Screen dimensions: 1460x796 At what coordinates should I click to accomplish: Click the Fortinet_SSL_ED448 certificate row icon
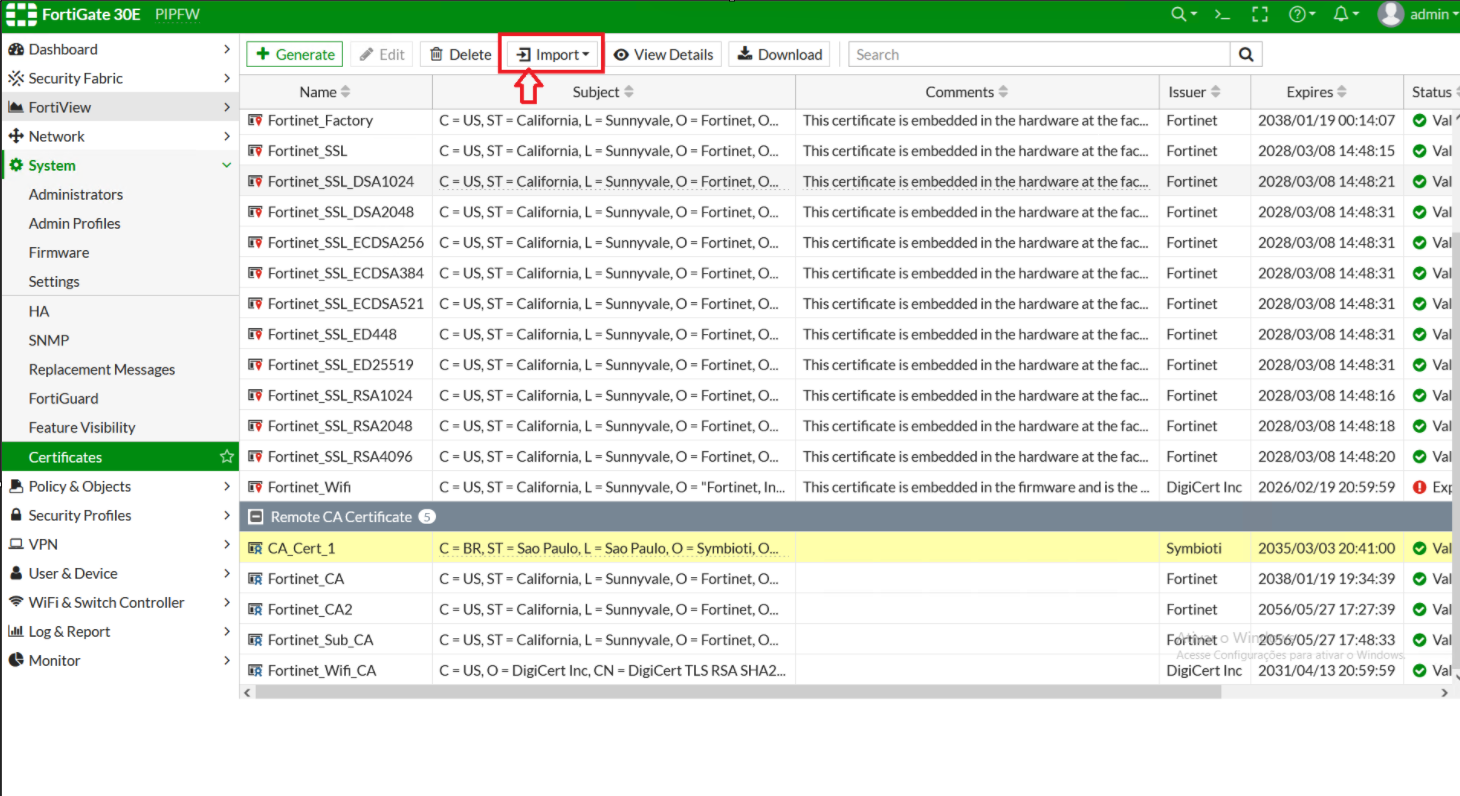click(x=255, y=334)
